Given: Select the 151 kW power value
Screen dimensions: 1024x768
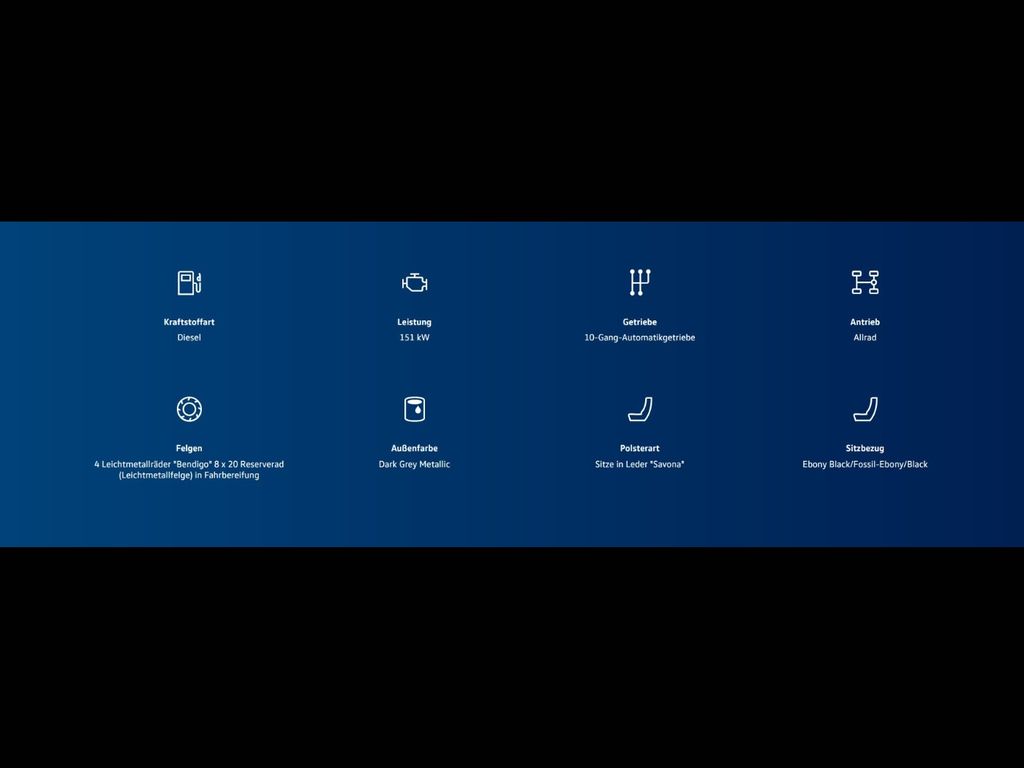Looking at the screenshot, I should [414, 338].
